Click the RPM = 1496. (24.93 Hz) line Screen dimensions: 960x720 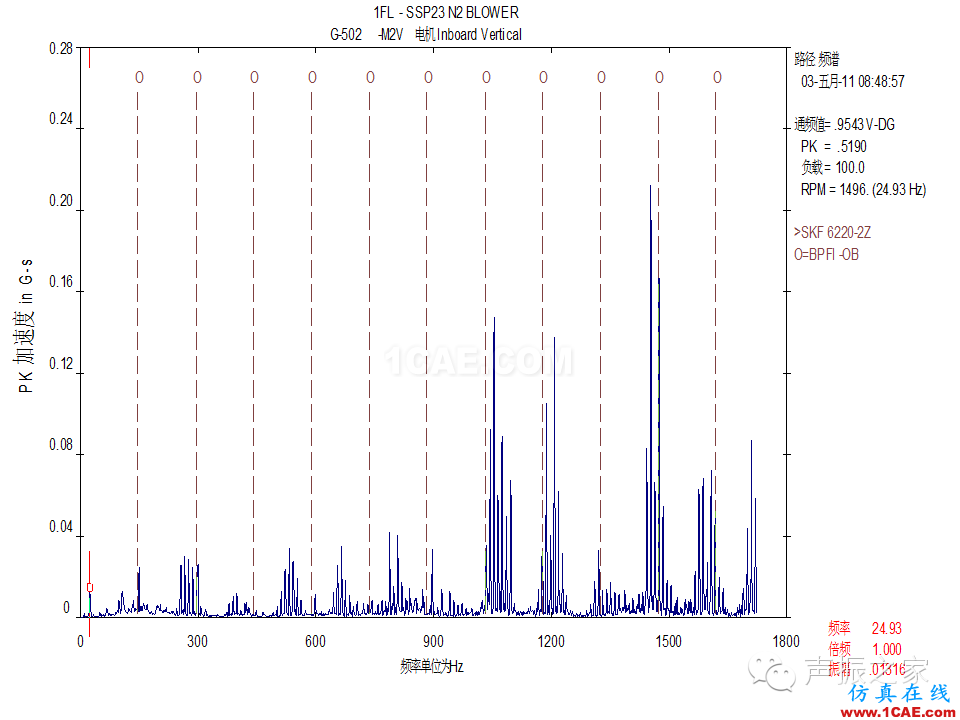863,189
